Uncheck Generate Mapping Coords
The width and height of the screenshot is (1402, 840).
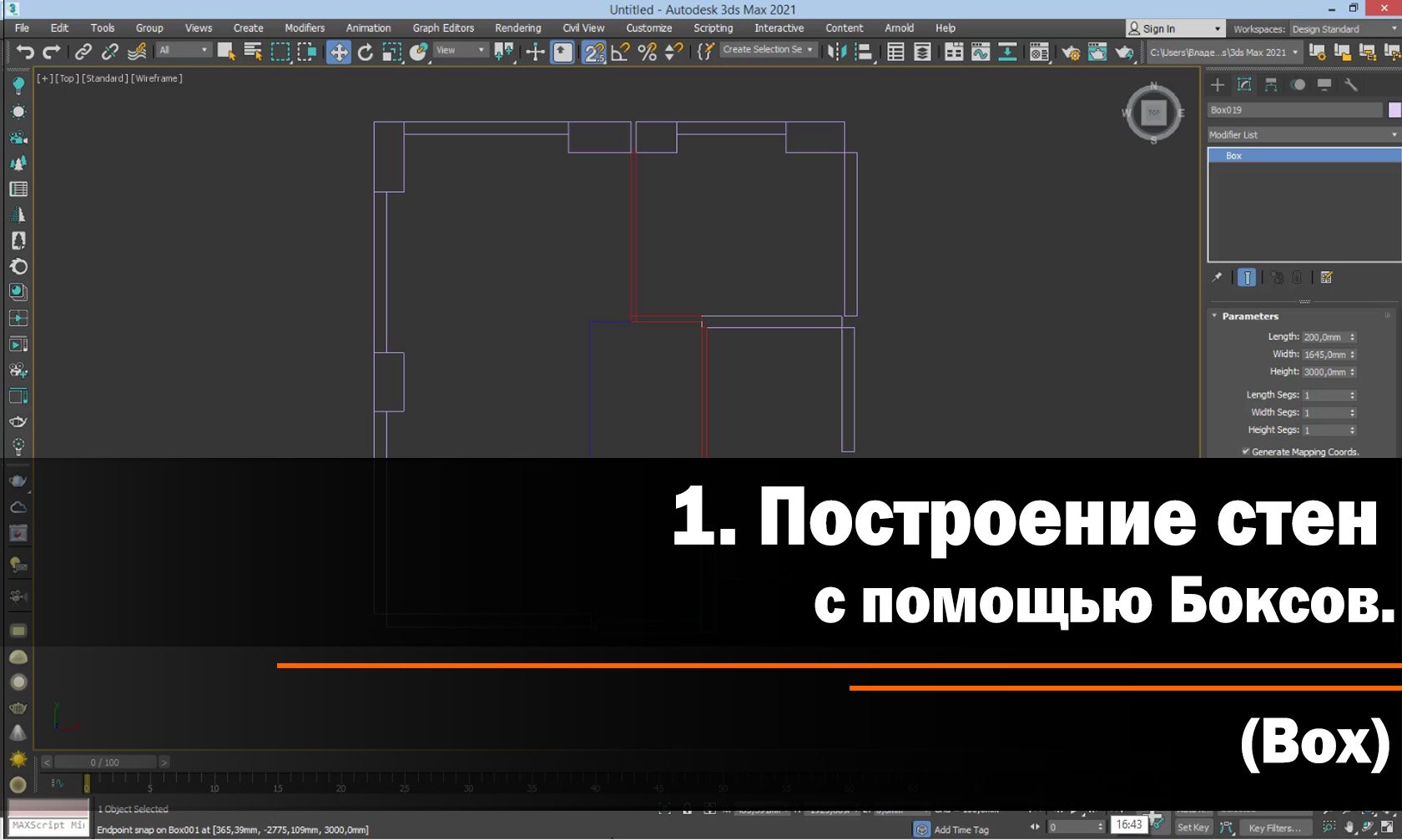coord(1244,451)
